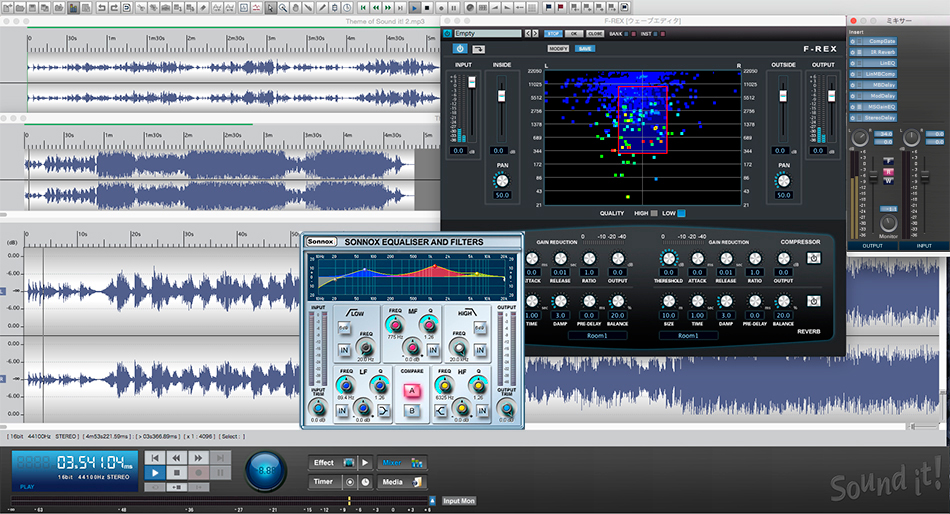Click CLOSE in the F-REX header
Screen dimensions: 950x514
(595, 34)
